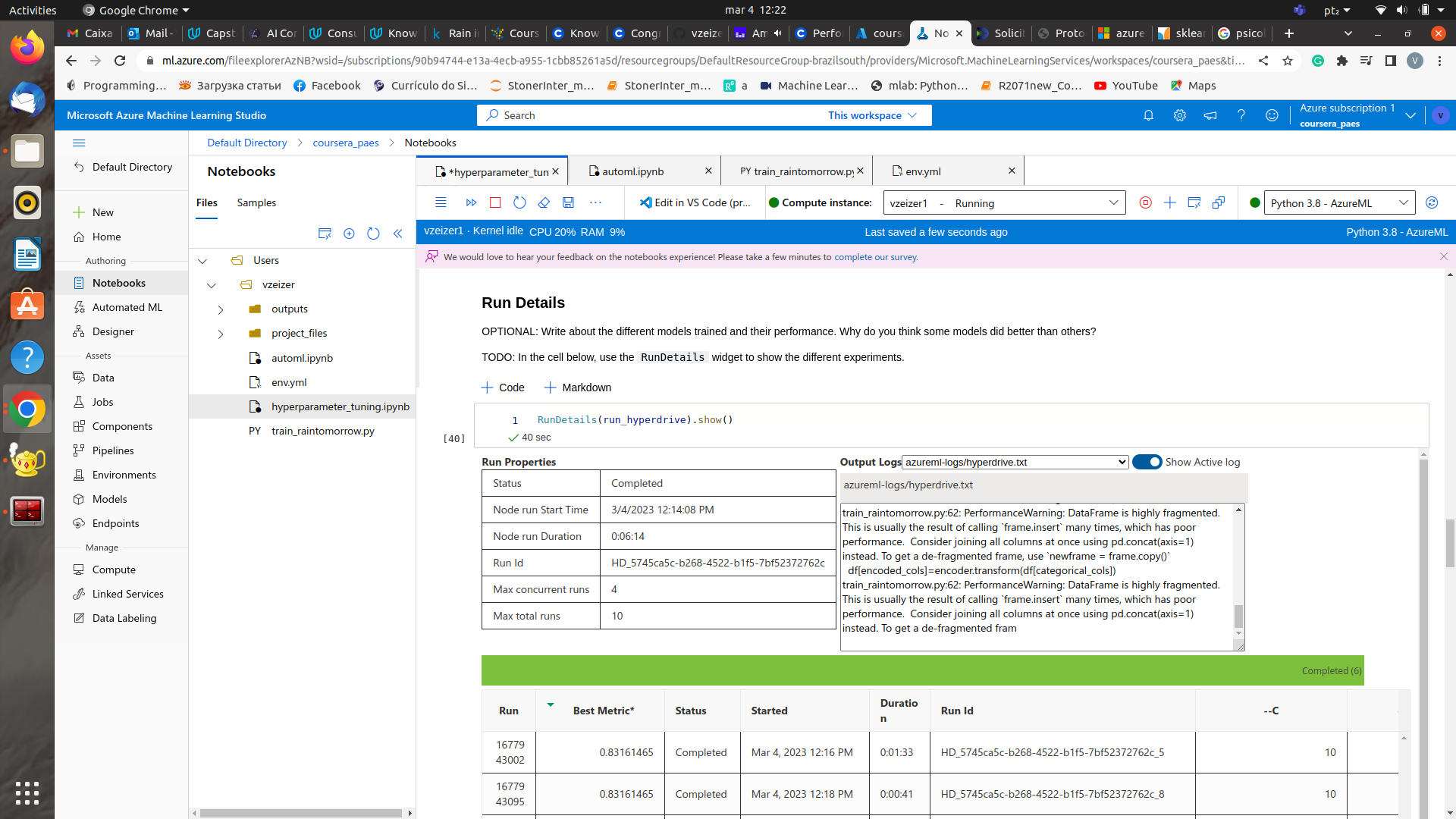The image size is (1456, 819).
Task: Click Refresh in the file explorer
Action: [x=373, y=234]
